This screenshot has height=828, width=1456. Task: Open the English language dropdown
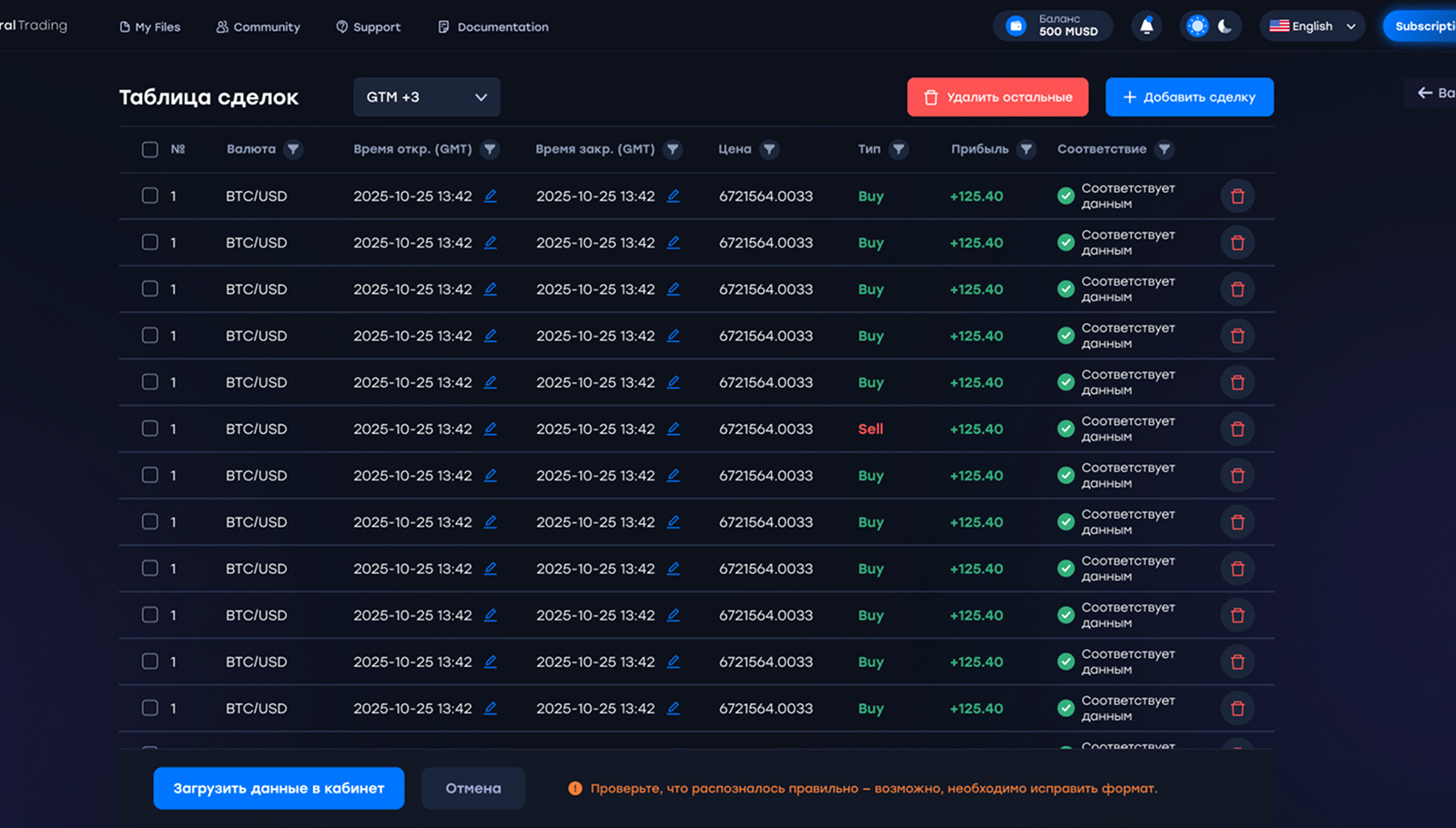pyautogui.click(x=1312, y=25)
